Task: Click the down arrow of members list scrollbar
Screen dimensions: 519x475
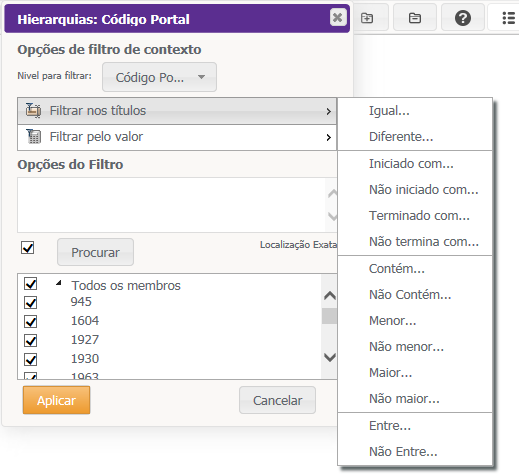Action: [330, 357]
